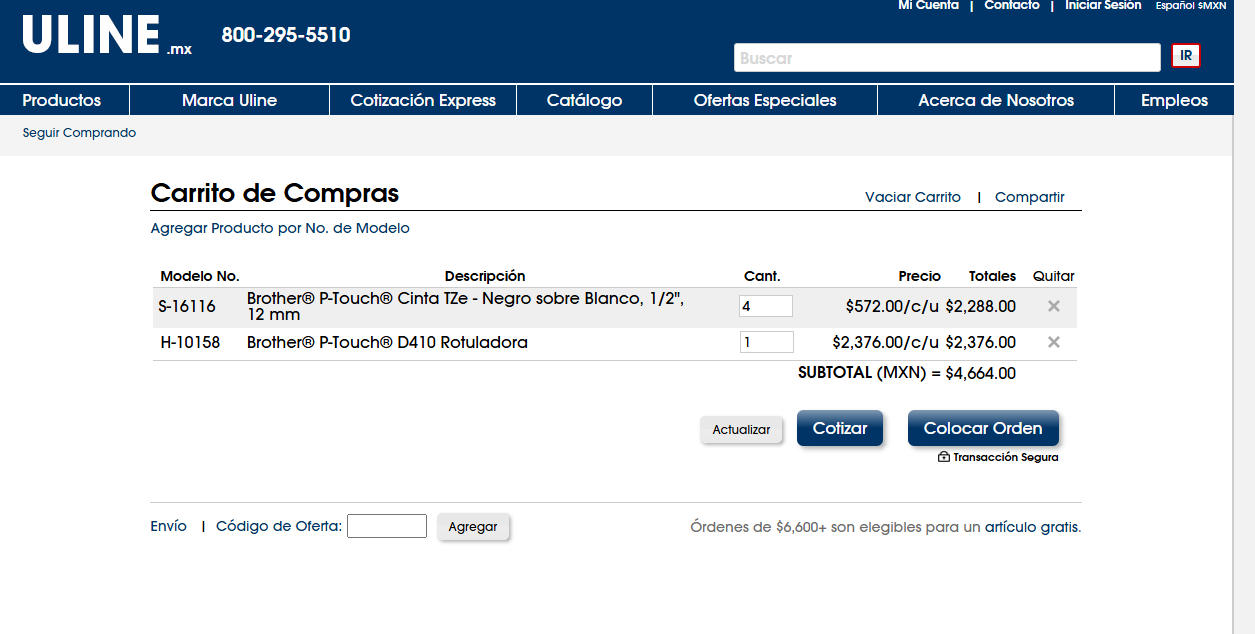Remove the Brother TZe tape item
Viewport: 1255px width, 634px height.
pos(1053,306)
